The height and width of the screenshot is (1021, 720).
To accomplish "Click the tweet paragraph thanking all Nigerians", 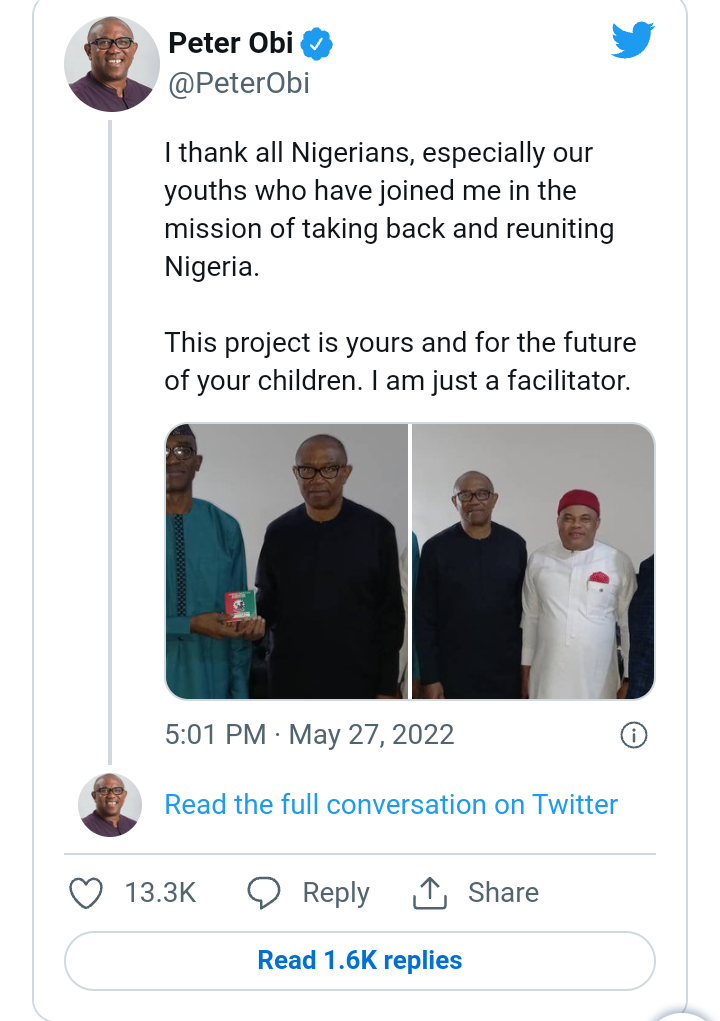I will 388,210.
